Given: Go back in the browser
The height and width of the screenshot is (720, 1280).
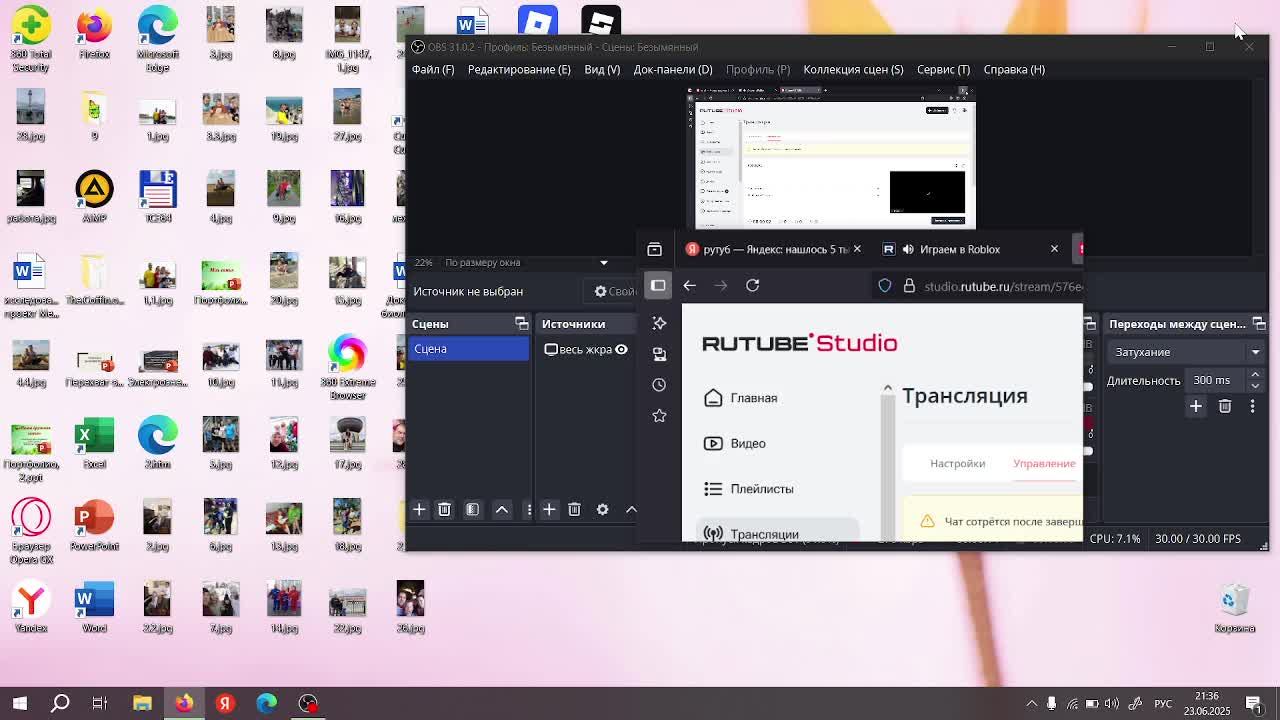Looking at the screenshot, I should (689, 286).
